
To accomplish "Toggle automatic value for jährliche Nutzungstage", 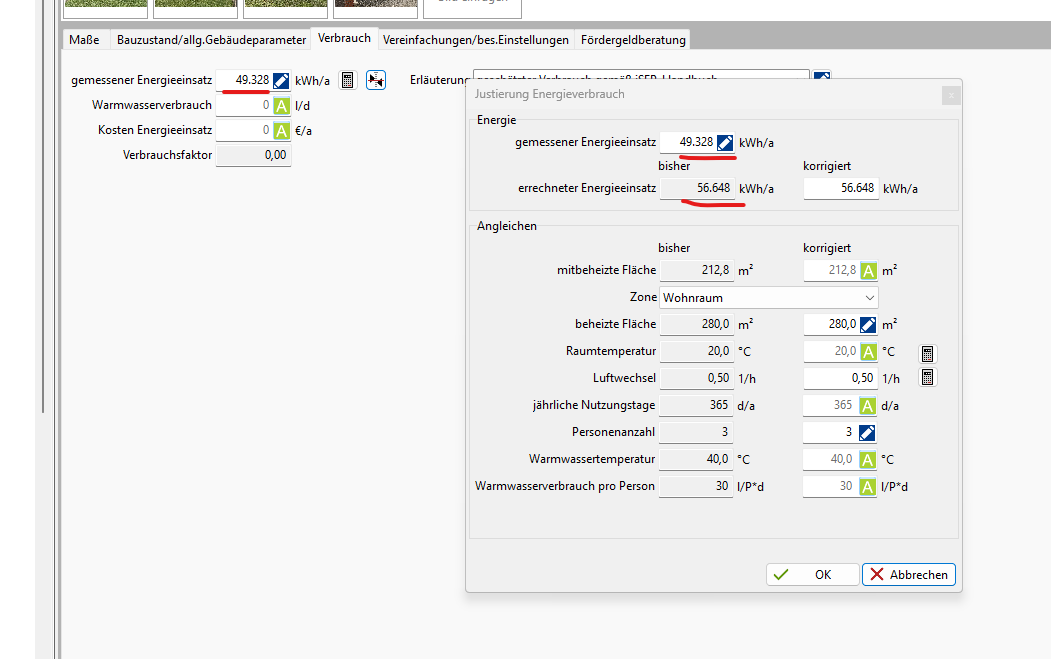I will 868,405.
